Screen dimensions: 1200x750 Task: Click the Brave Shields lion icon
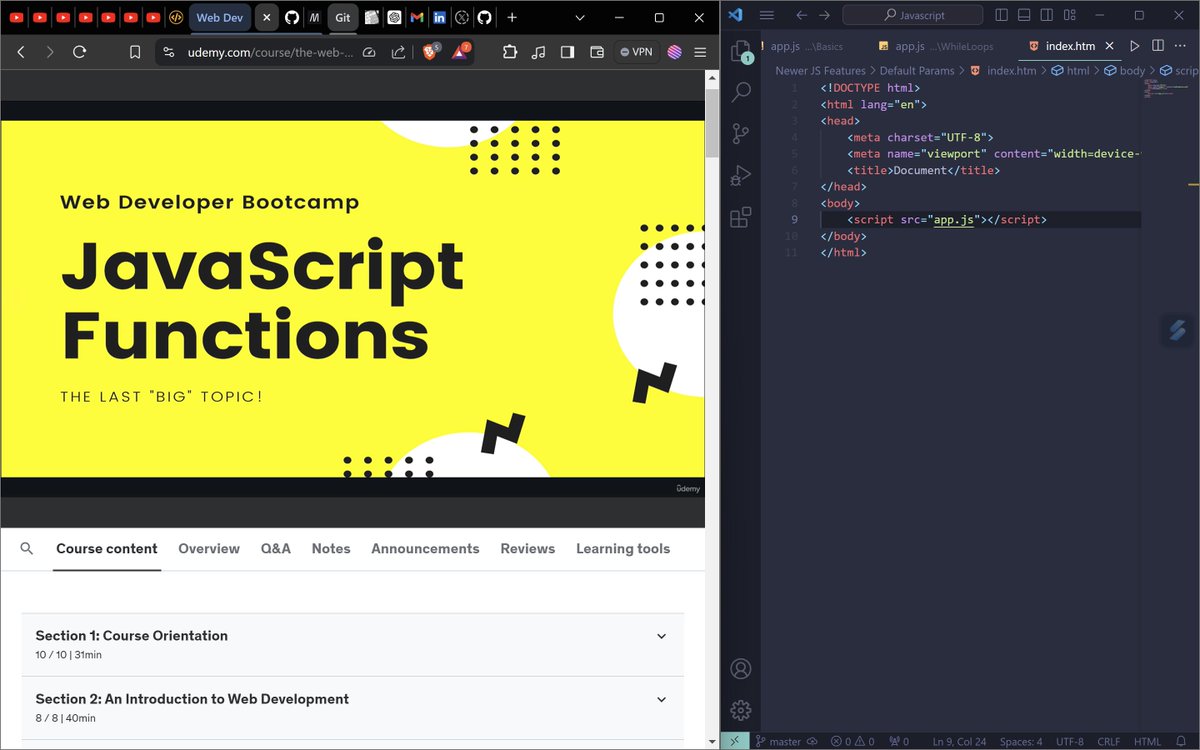431,52
